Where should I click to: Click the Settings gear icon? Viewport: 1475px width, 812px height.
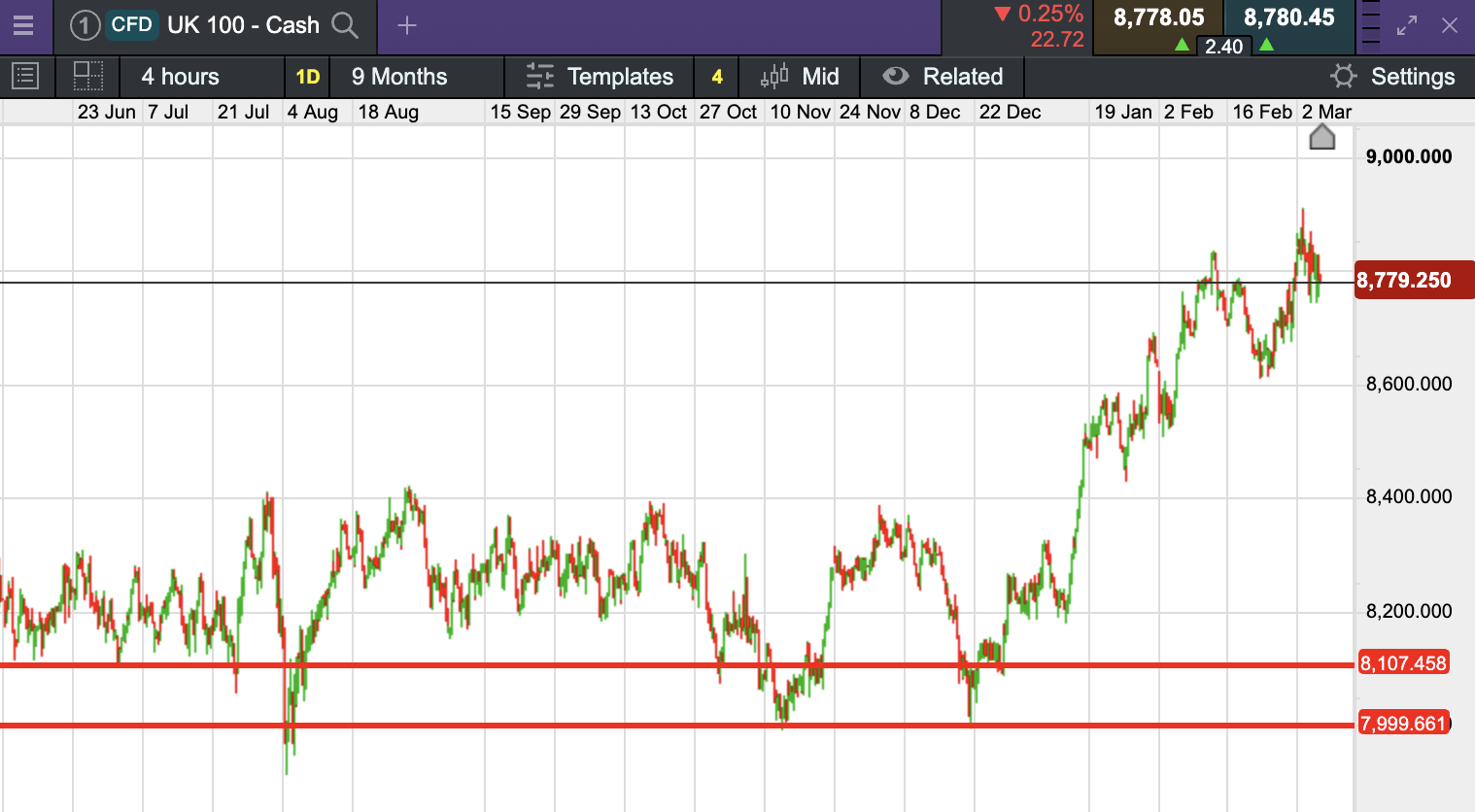(x=1344, y=76)
